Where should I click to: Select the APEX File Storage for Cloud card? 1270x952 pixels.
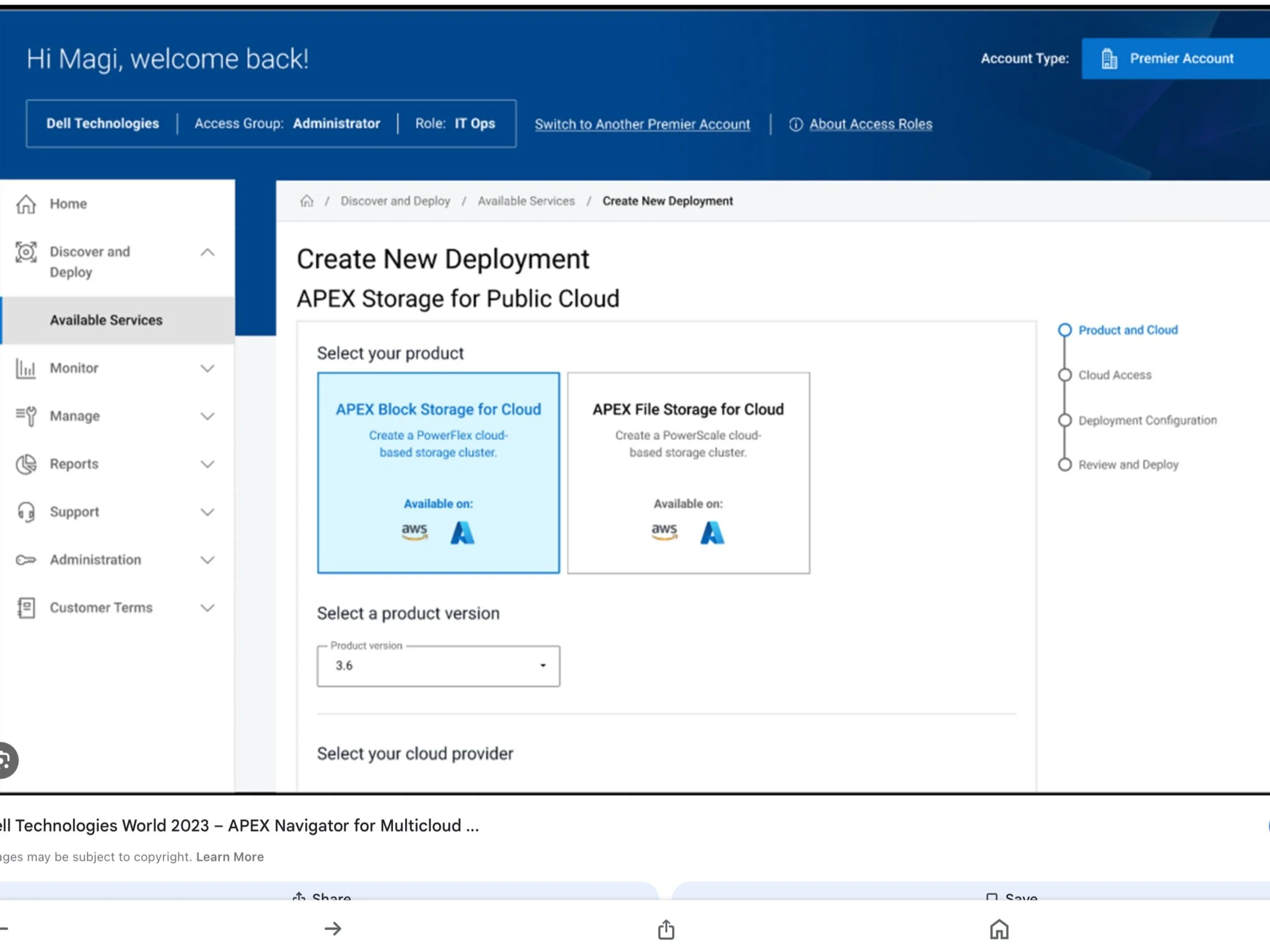click(x=688, y=472)
